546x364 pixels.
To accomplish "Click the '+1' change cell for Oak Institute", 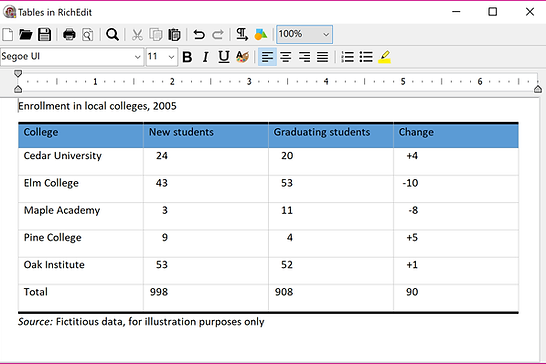I will (x=456, y=271).
